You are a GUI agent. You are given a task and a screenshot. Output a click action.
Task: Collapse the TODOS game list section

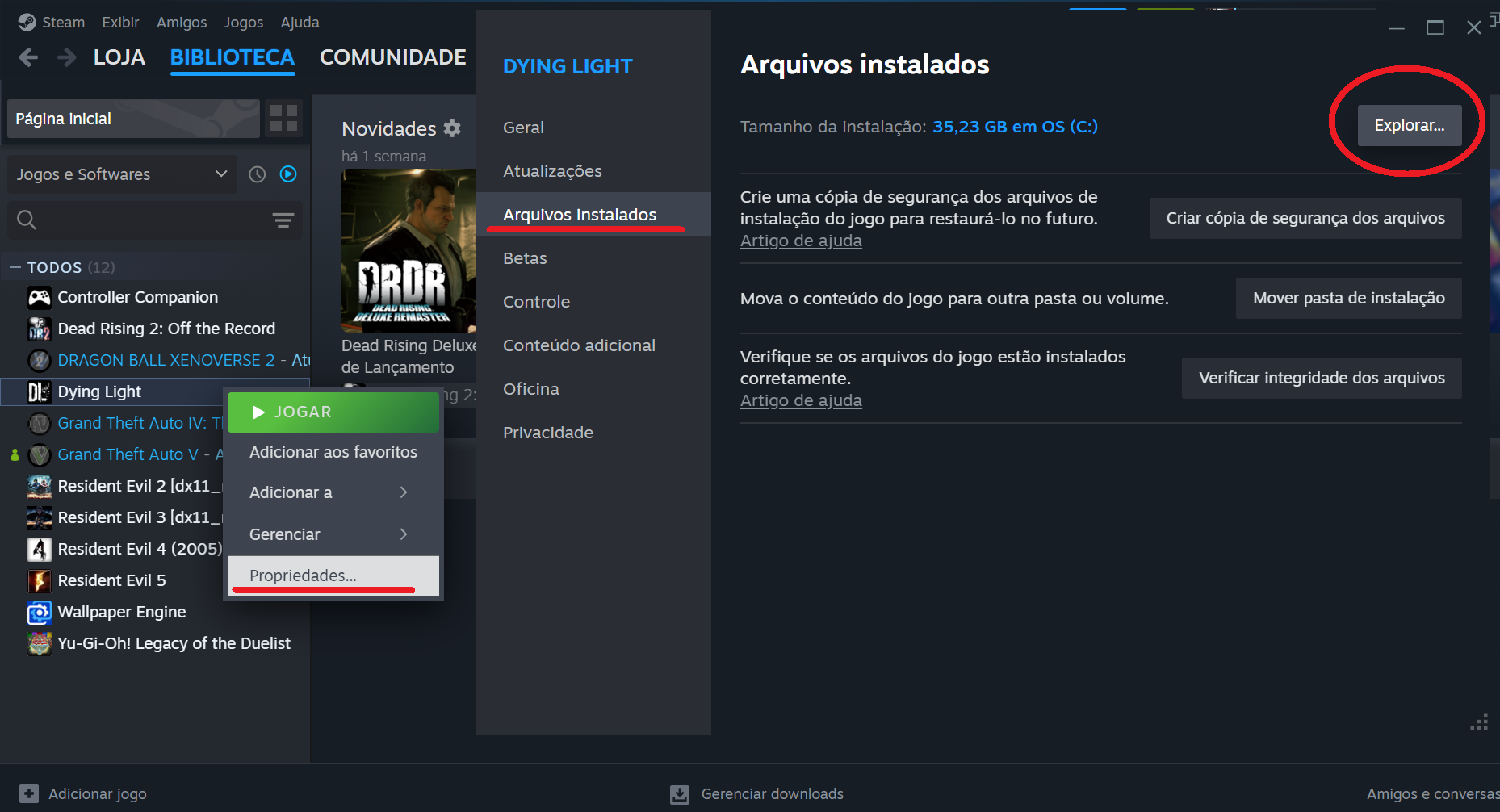tap(15, 267)
